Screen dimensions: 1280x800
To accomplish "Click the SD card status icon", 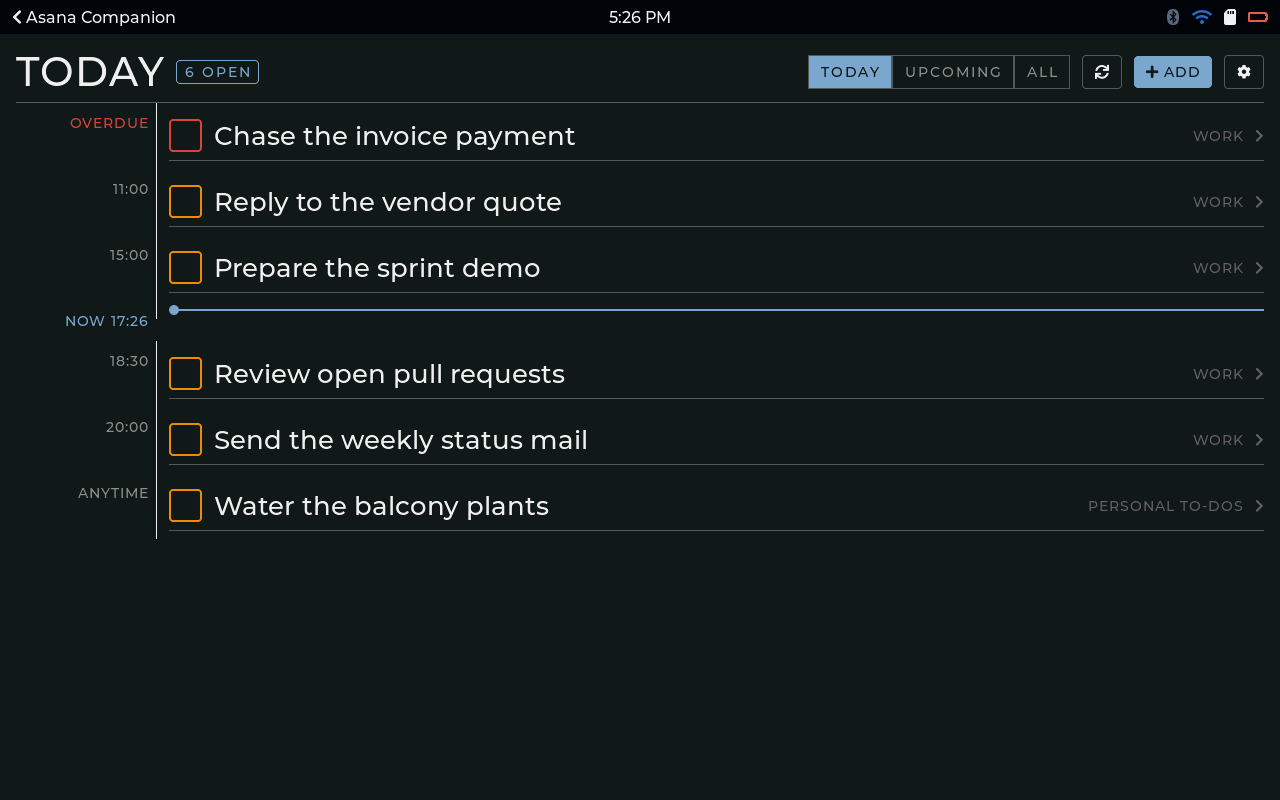I will click(x=1230, y=17).
